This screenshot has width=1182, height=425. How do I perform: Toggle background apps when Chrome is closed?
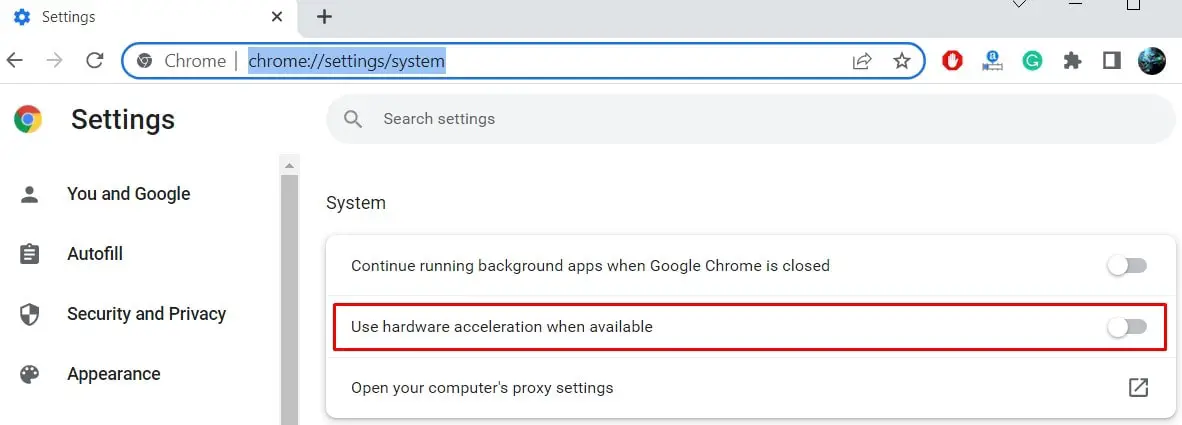tap(1127, 266)
